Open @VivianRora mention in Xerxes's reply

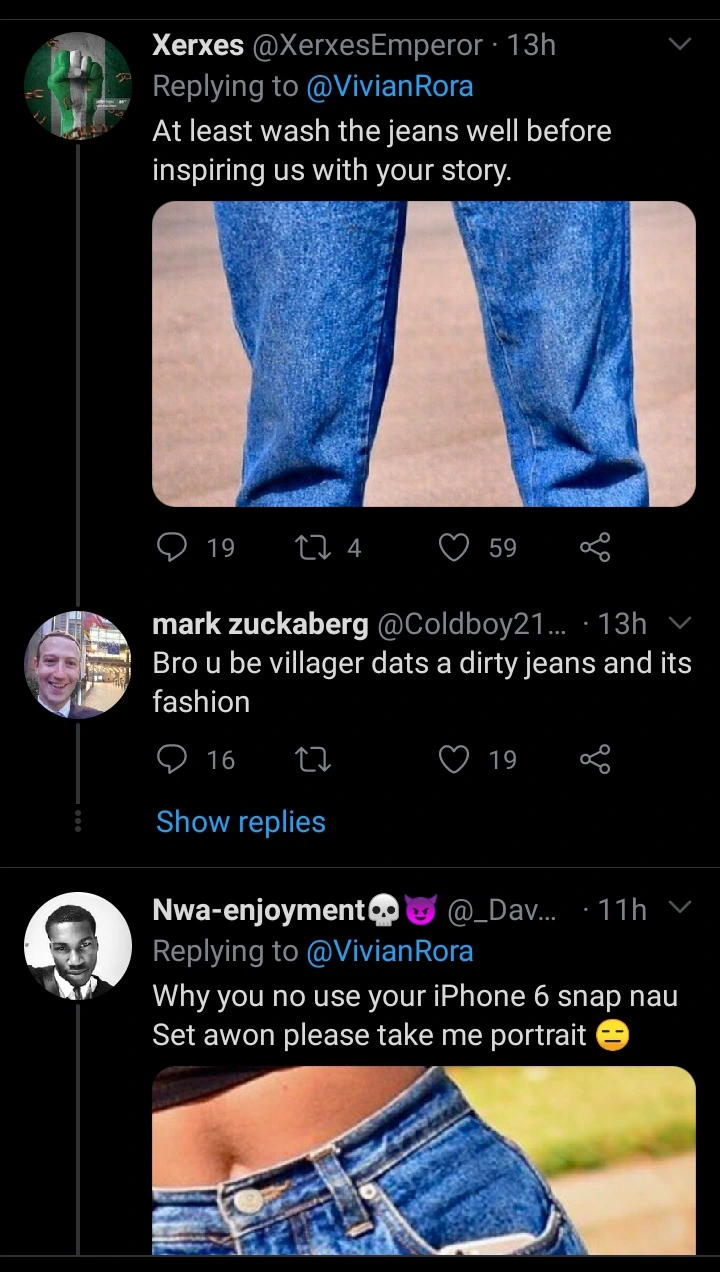tap(389, 87)
